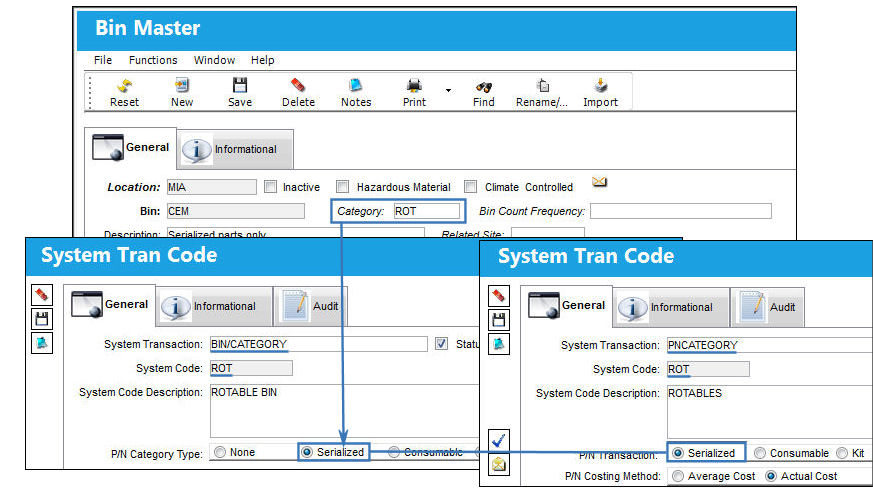Toggle the Hazardous Material checkbox
The height and width of the screenshot is (500, 873).
(x=343, y=187)
